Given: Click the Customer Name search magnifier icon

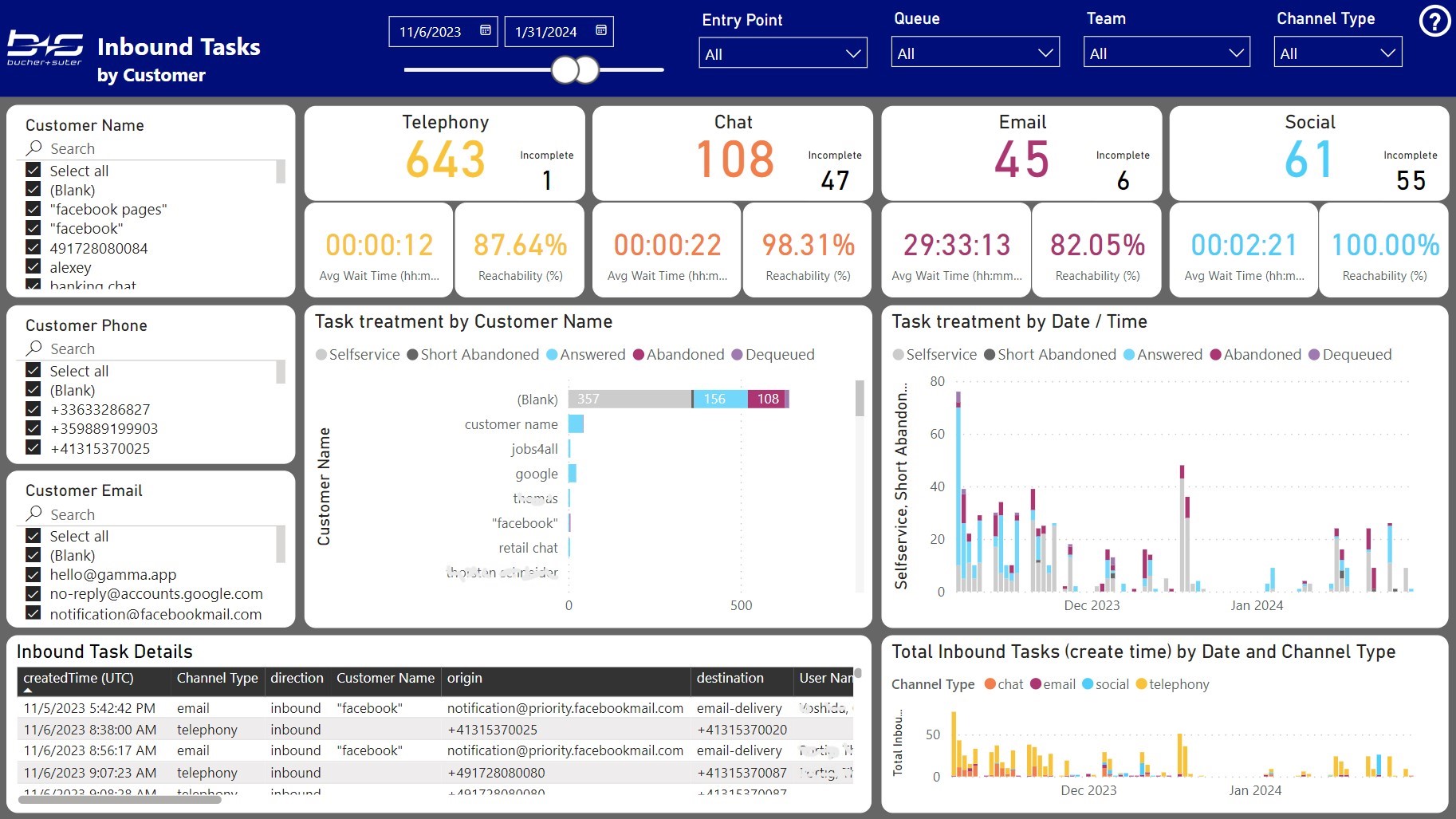Looking at the screenshot, I should 34,148.
